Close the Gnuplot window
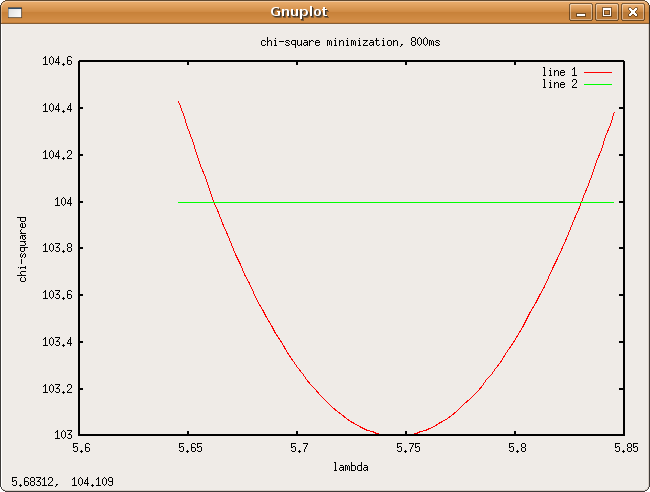The height and width of the screenshot is (492, 650). 631,12
